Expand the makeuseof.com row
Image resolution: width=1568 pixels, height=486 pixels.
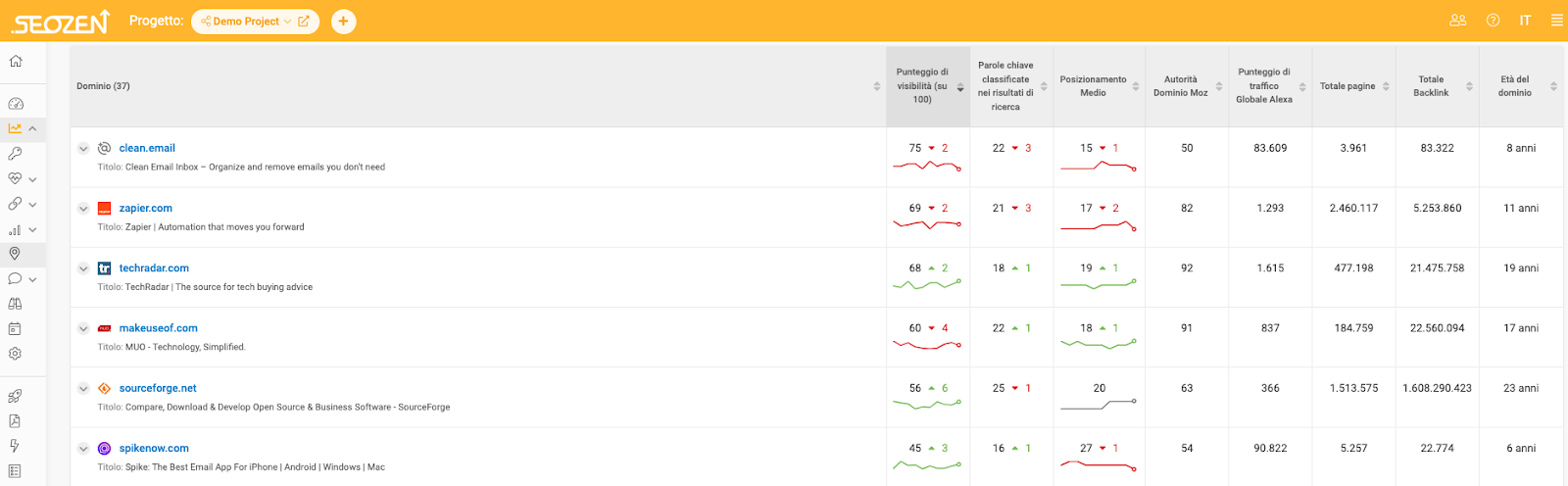[x=83, y=328]
